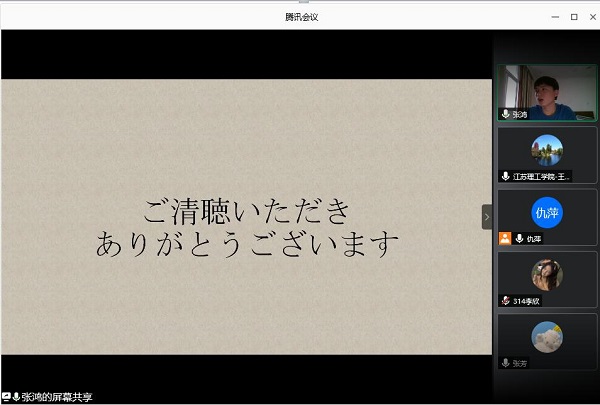Click the 314季欣 name label
Image resolution: width=600 pixels, height=405 pixels.
coord(526,301)
